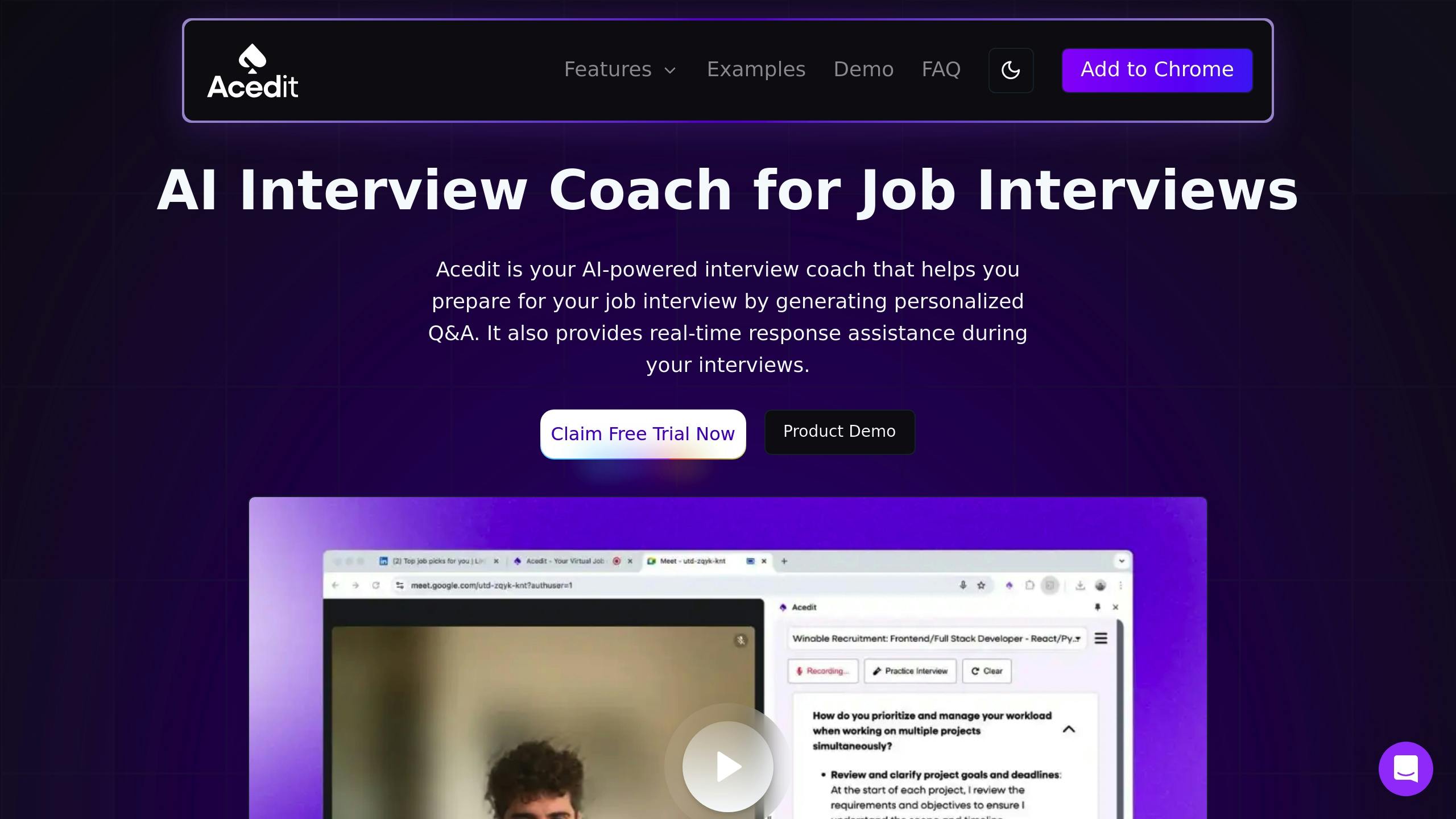The width and height of the screenshot is (1456, 819).
Task: Click the chat bubble support icon
Action: (1406, 769)
